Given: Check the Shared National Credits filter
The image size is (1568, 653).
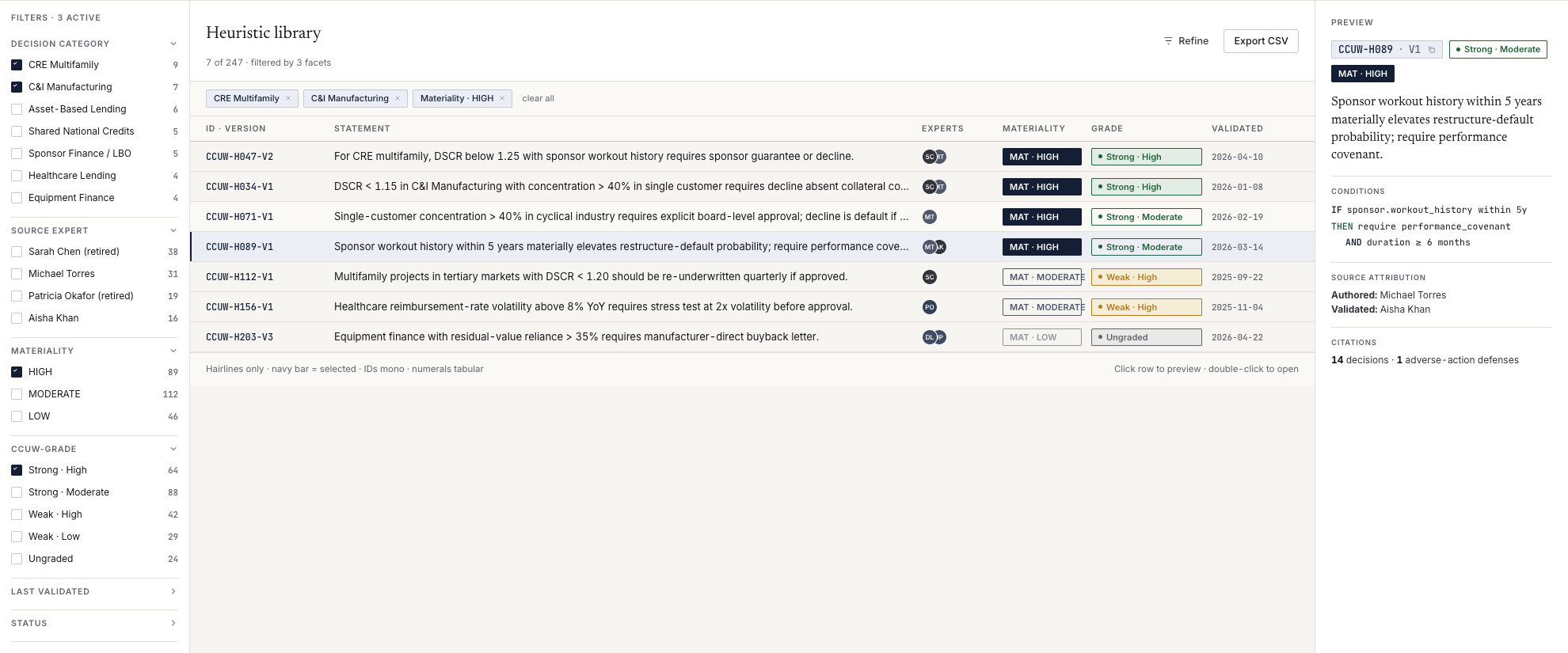Looking at the screenshot, I should coord(17,131).
